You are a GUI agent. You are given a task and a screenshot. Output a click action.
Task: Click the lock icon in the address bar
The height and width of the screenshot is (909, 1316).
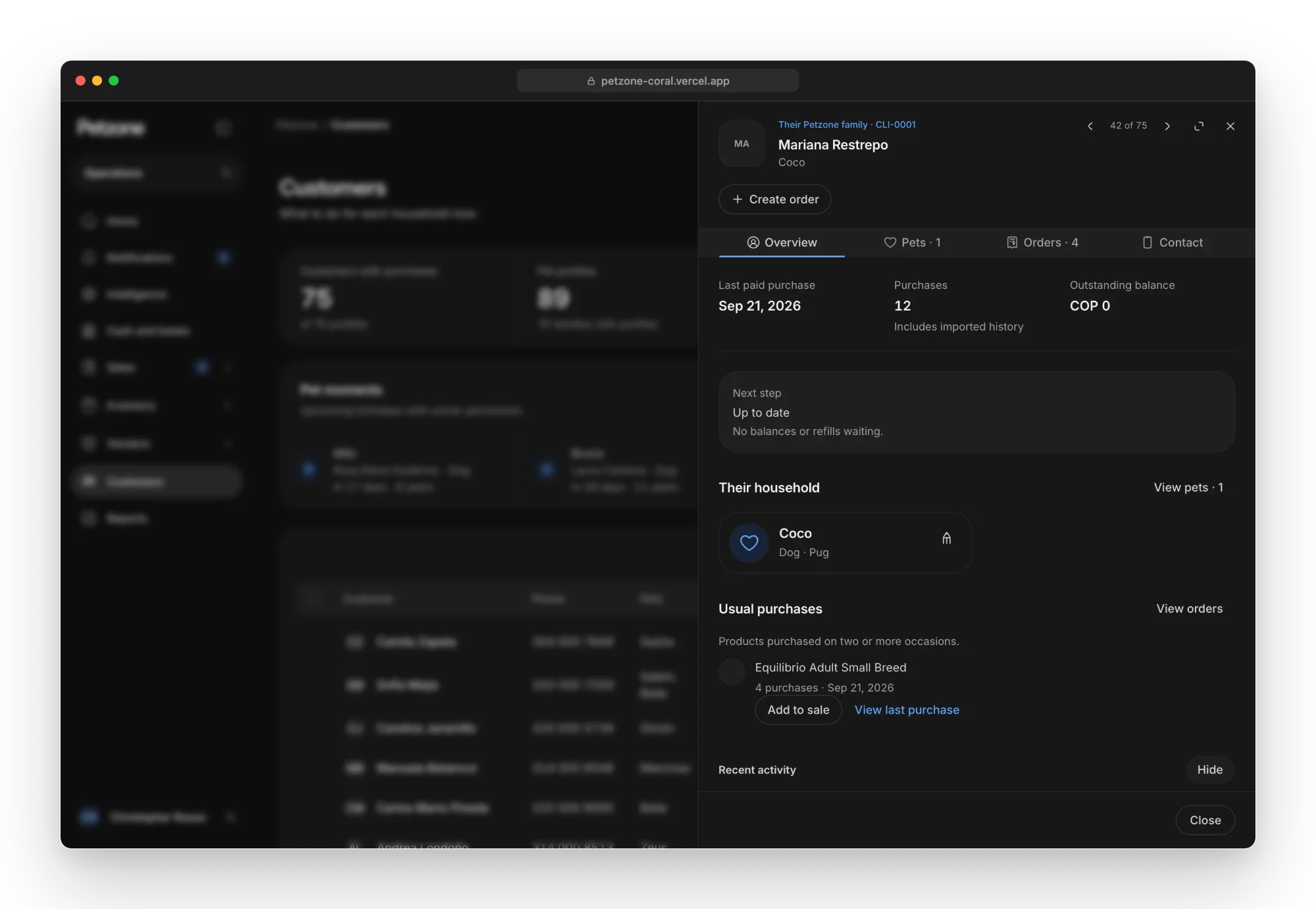pyautogui.click(x=591, y=81)
